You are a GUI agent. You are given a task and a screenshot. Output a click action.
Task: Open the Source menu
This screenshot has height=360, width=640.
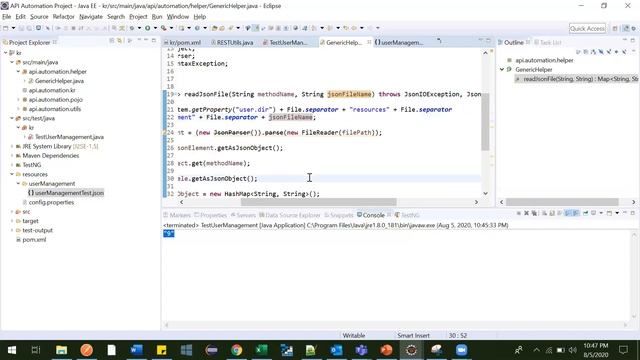pyautogui.click(x=39, y=17)
